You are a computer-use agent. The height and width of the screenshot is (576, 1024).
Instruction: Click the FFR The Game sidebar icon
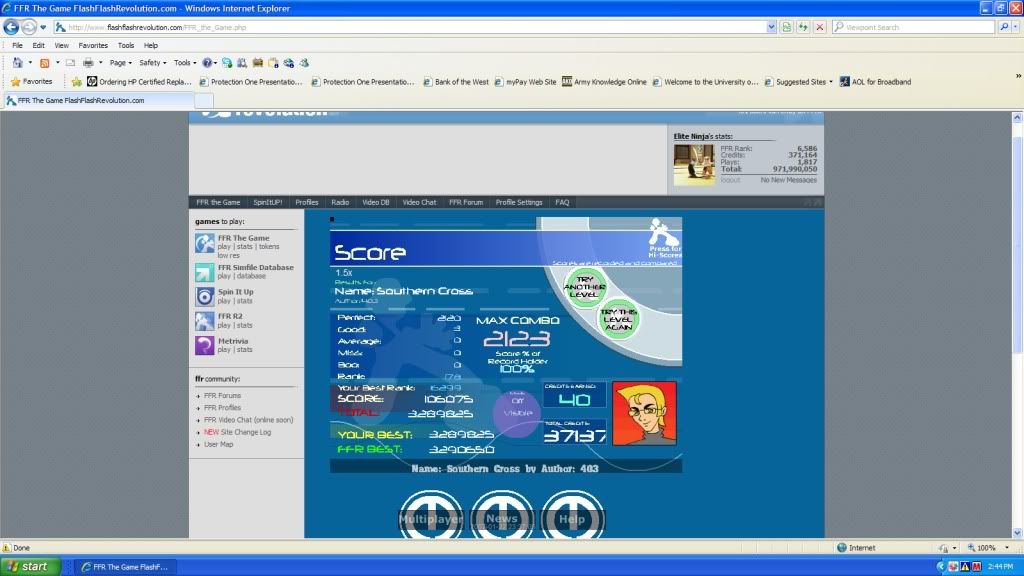tap(204, 243)
